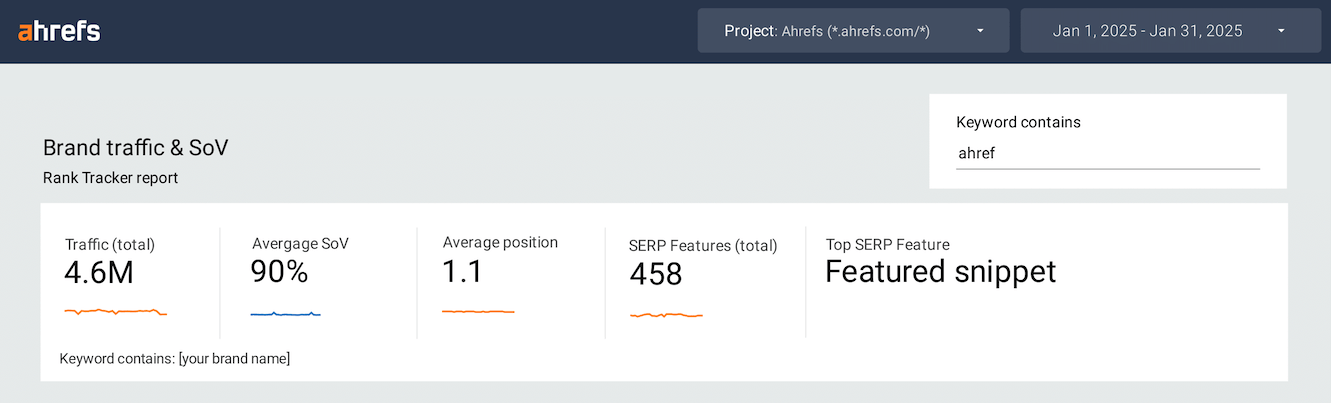Open the Project selector dropdown

(840, 31)
